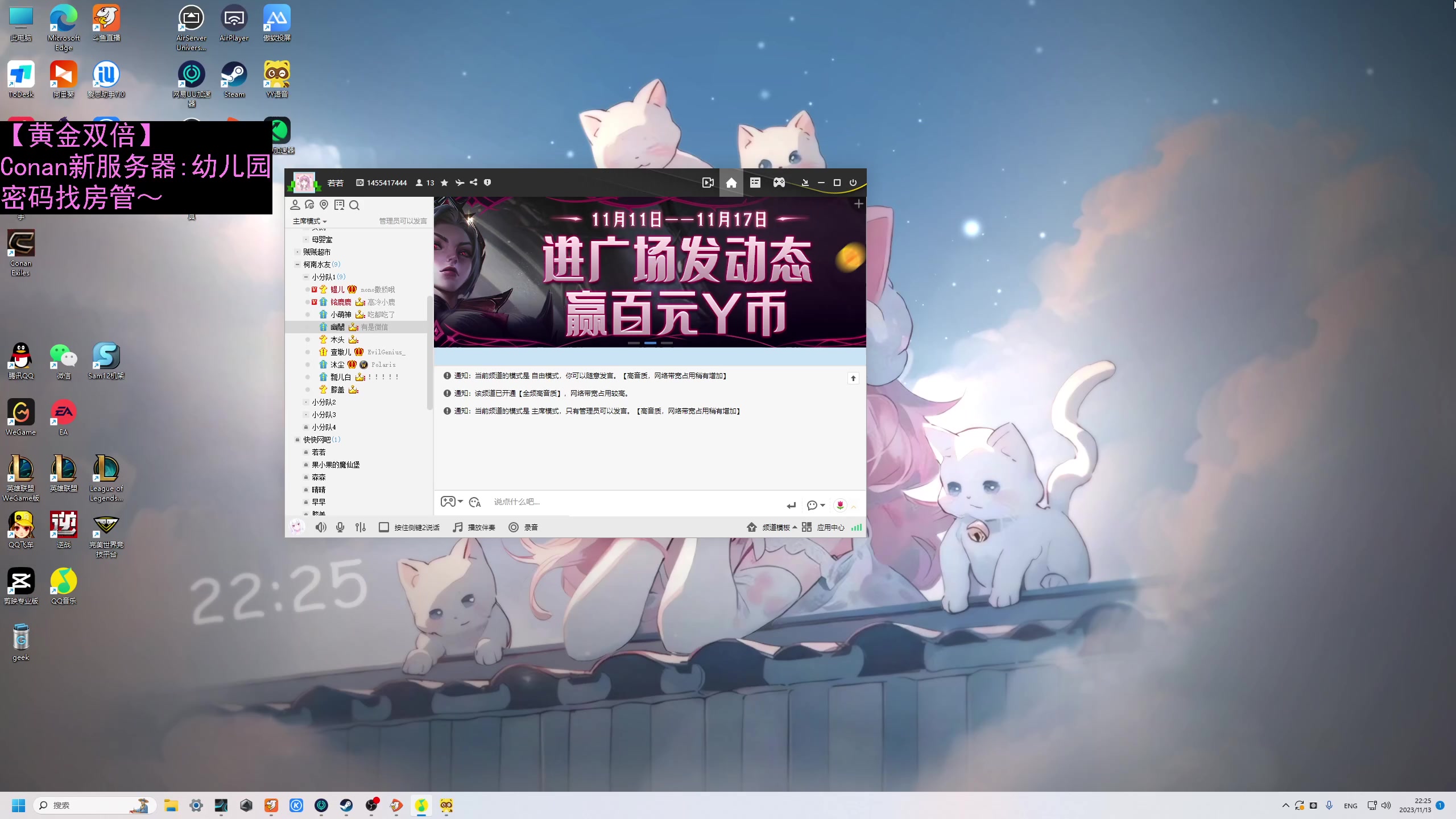Select the 早早 subchannel
This screenshot has height=819, width=1456.
point(318,502)
